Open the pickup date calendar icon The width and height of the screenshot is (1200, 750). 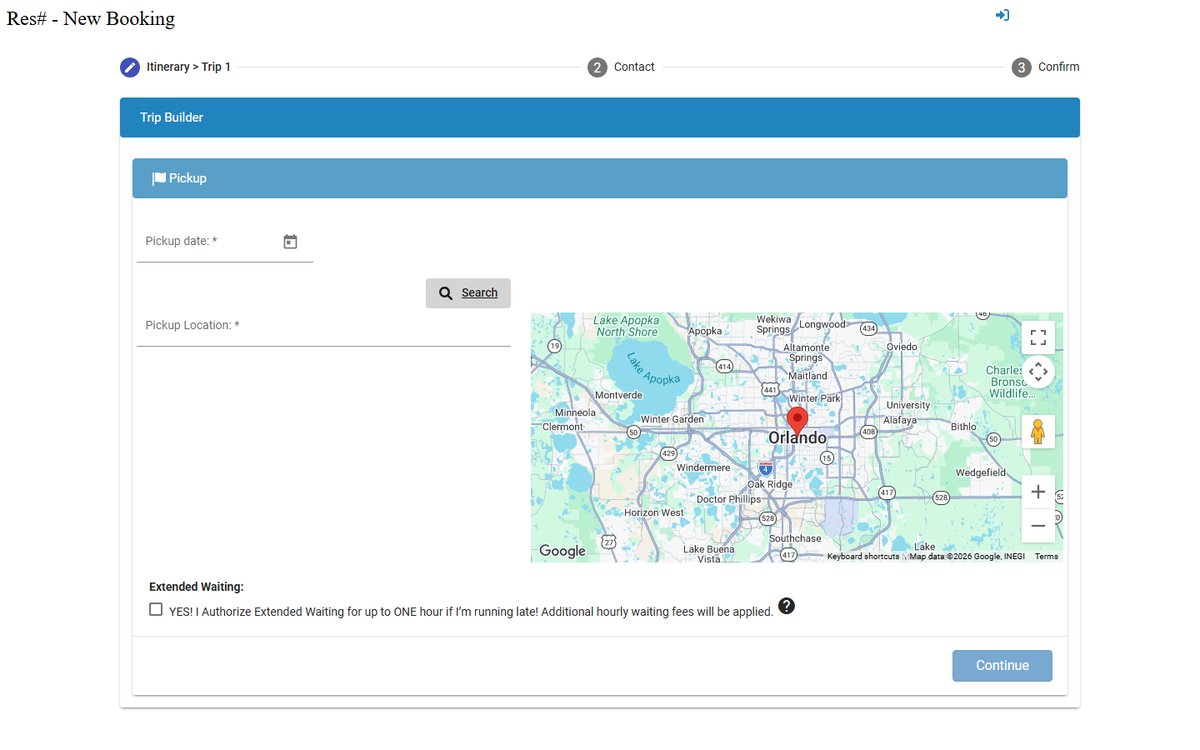click(x=290, y=241)
